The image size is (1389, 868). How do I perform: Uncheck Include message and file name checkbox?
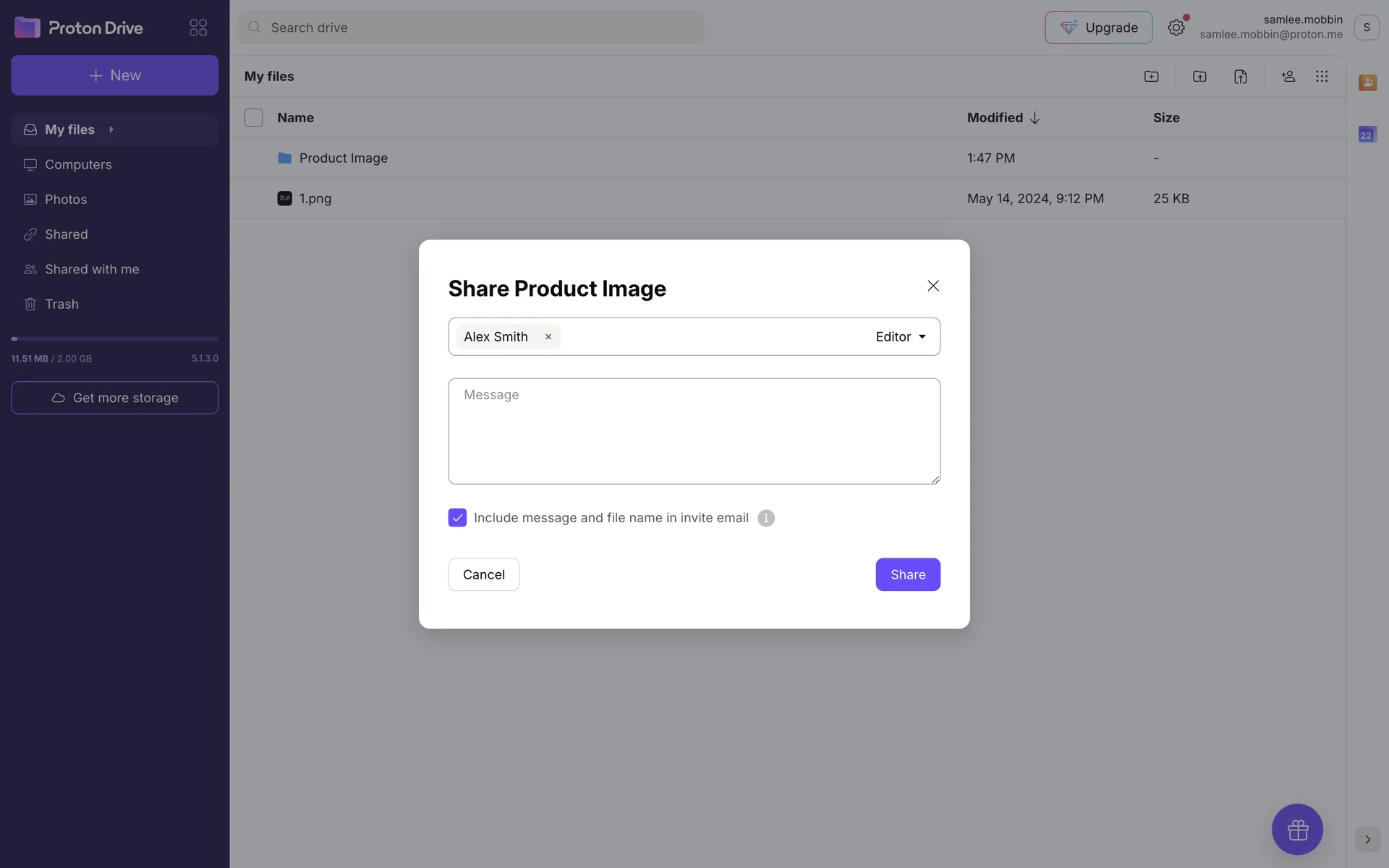[x=457, y=518]
